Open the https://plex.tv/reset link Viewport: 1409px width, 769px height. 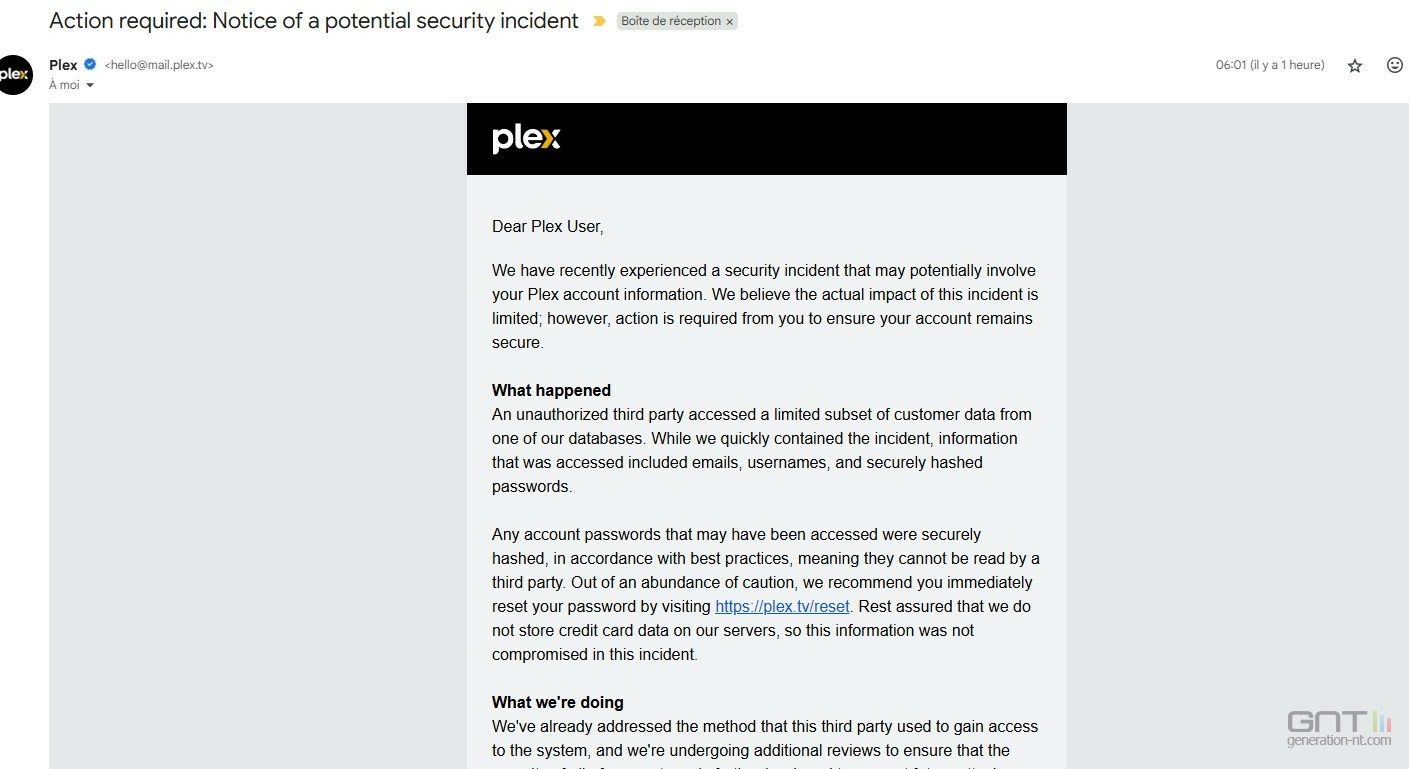click(782, 606)
